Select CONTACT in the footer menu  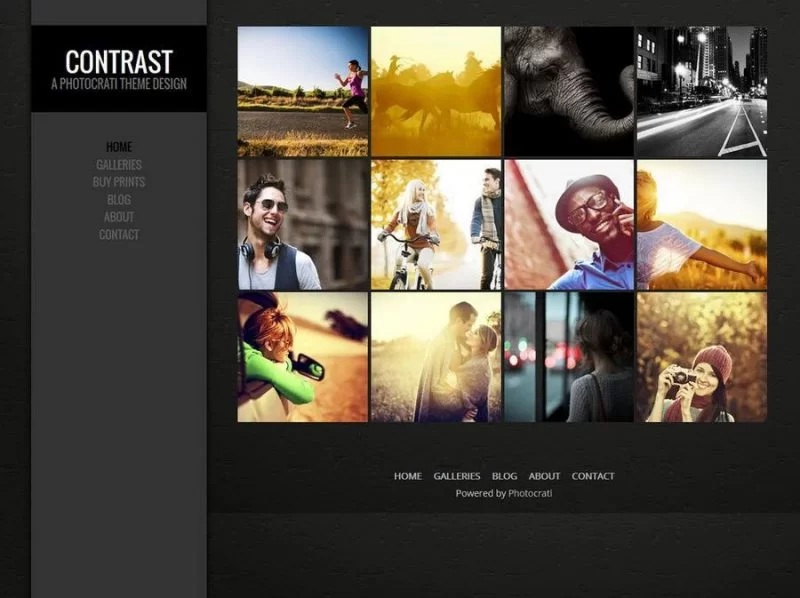point(592,476)
